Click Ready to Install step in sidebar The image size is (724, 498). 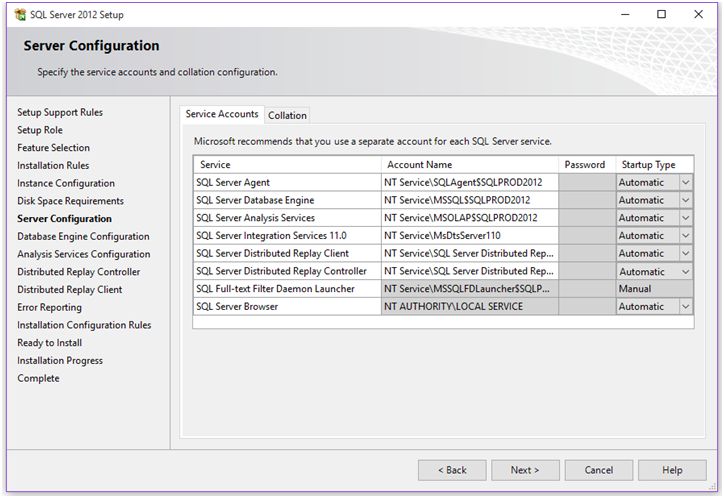pyautogui.click(x=50, y=343)
